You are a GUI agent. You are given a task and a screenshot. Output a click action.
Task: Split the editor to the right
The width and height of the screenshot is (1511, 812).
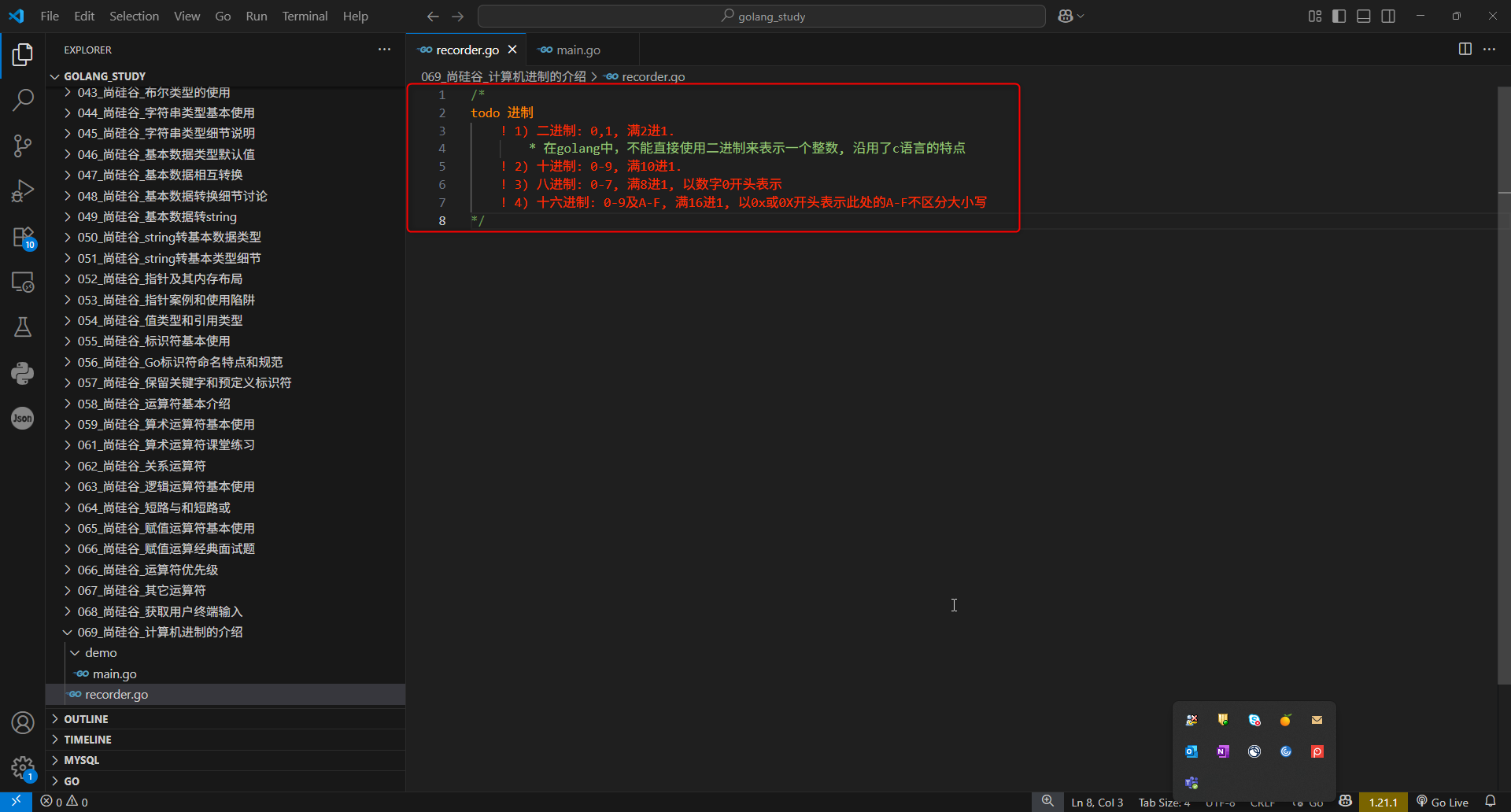point(1465,49)
